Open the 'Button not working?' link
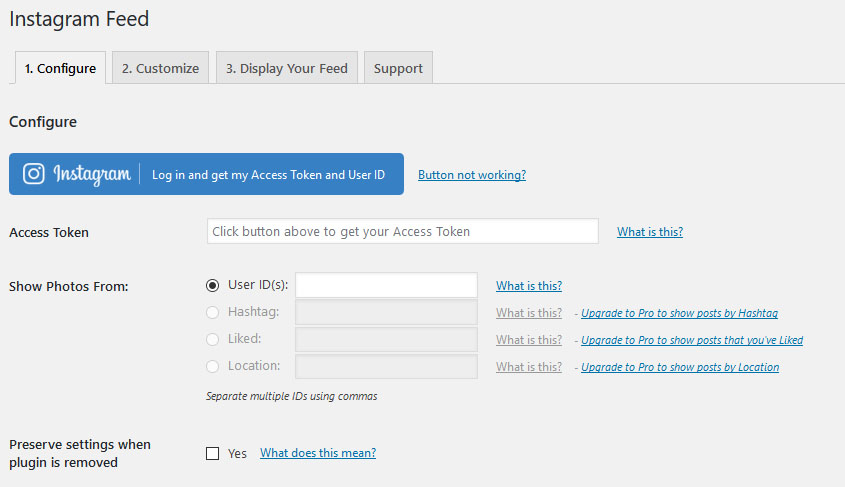The height and width of the screenshot is (487, 845). (472, 175)
